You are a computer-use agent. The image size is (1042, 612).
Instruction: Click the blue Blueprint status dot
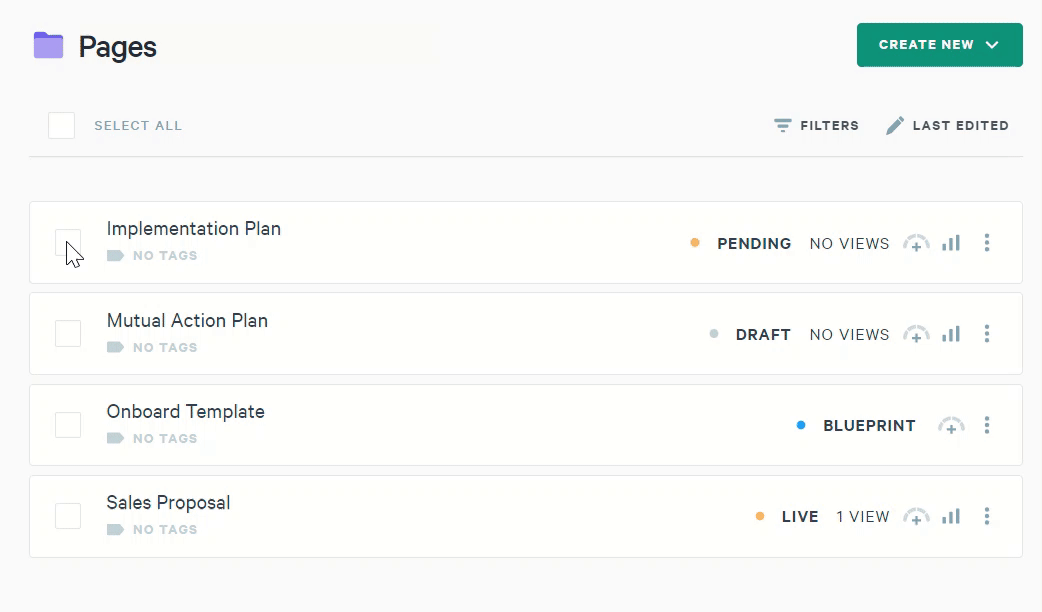(801, 426)
